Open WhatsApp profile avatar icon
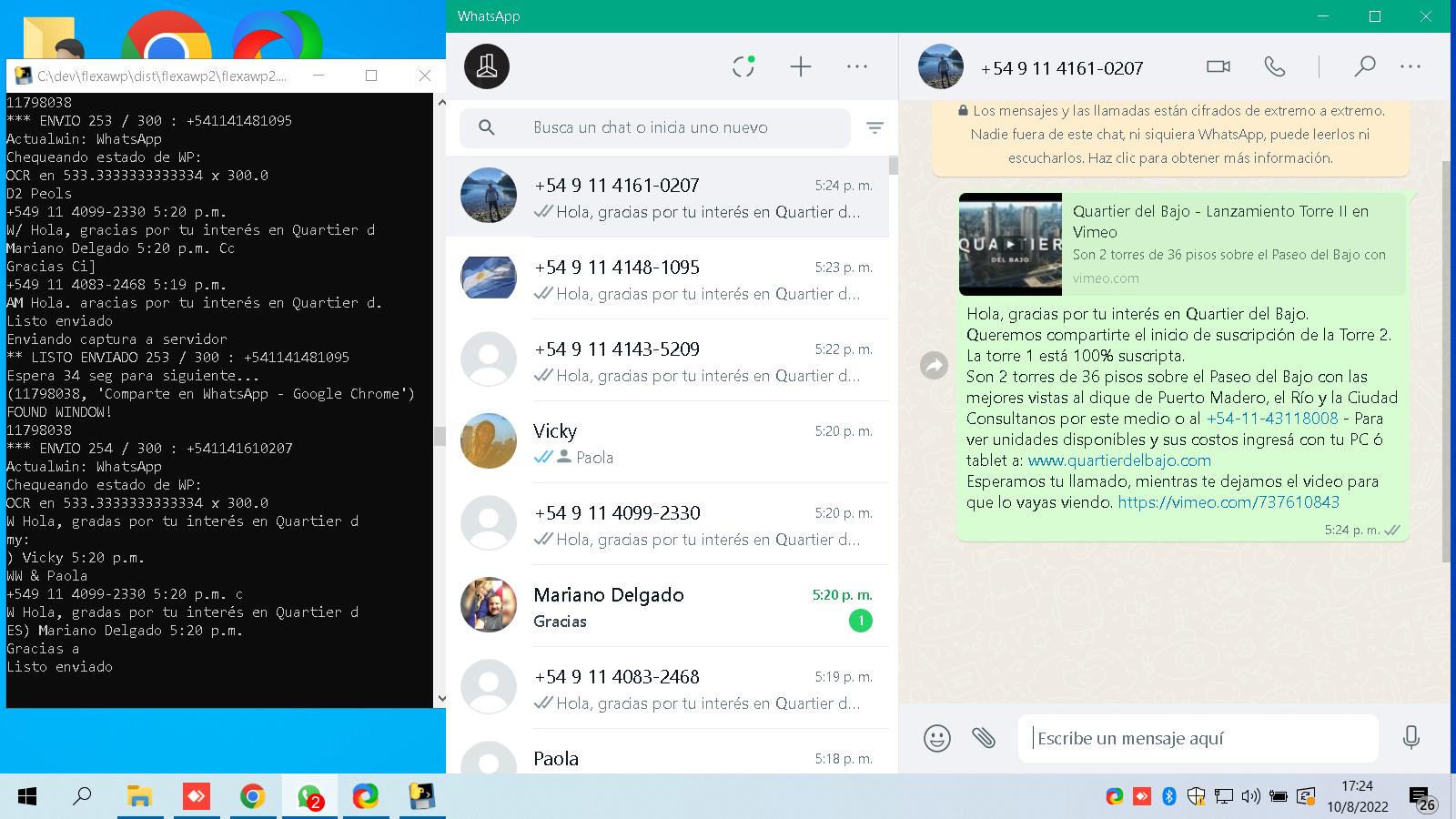This screenshot has width=1456, height=819. click(487, 66)
